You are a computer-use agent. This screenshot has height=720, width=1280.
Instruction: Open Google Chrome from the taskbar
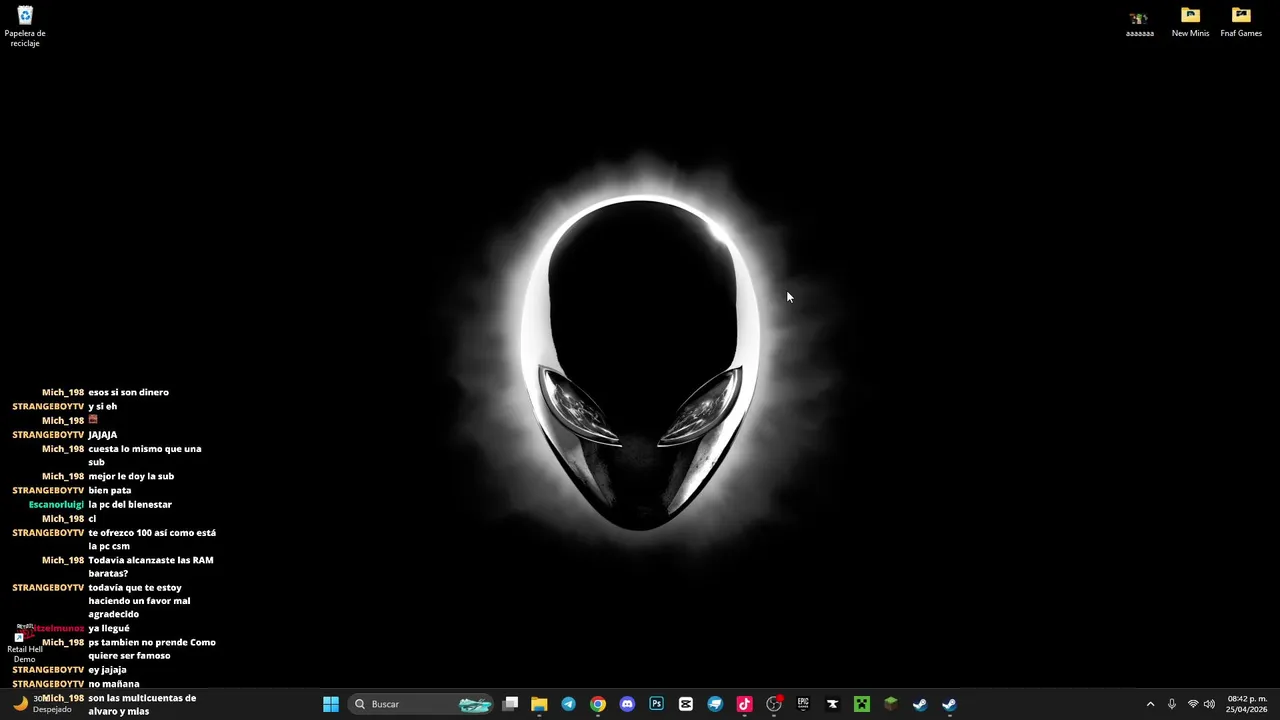tap(598, 704)
